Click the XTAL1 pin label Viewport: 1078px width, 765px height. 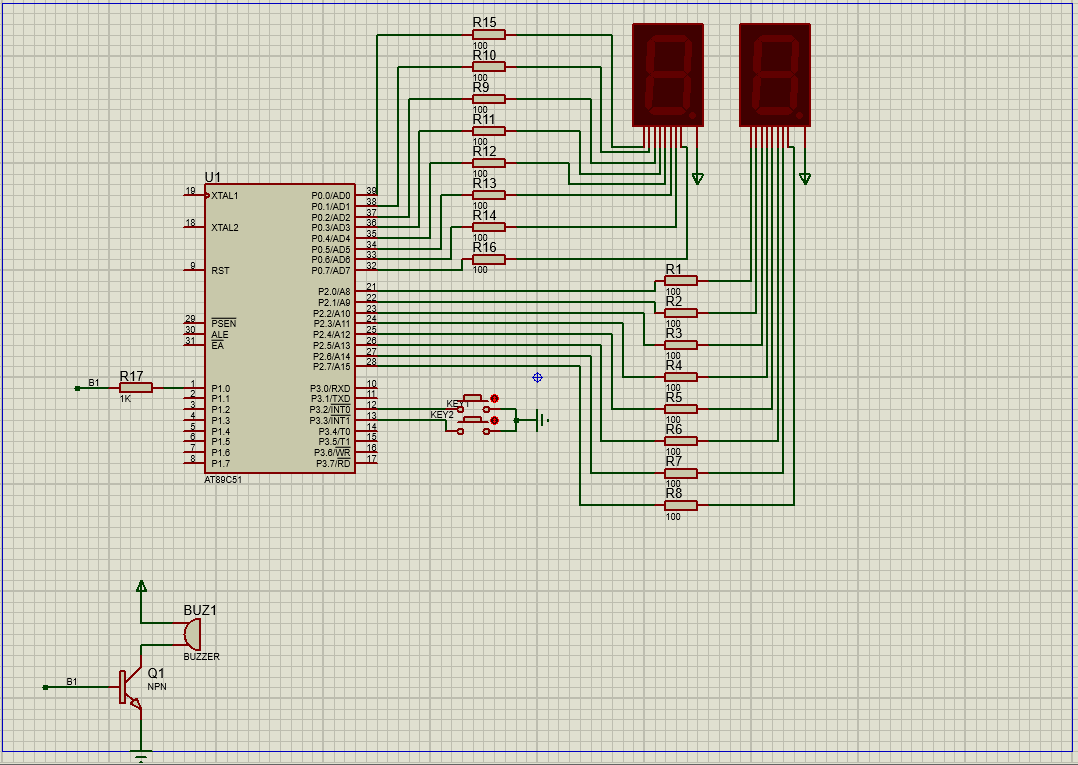click(225, 196)
